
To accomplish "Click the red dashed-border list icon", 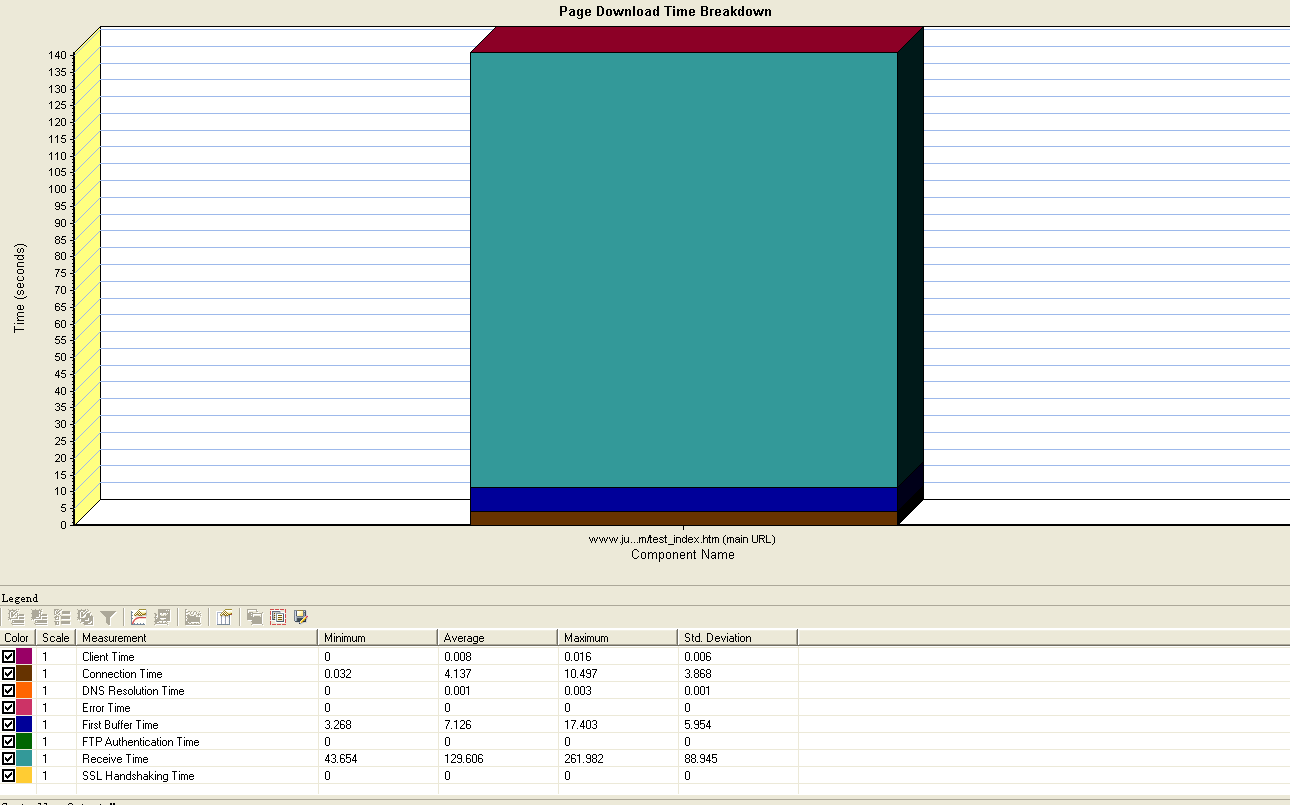I will pyautogui.click(x=278, y=617).
